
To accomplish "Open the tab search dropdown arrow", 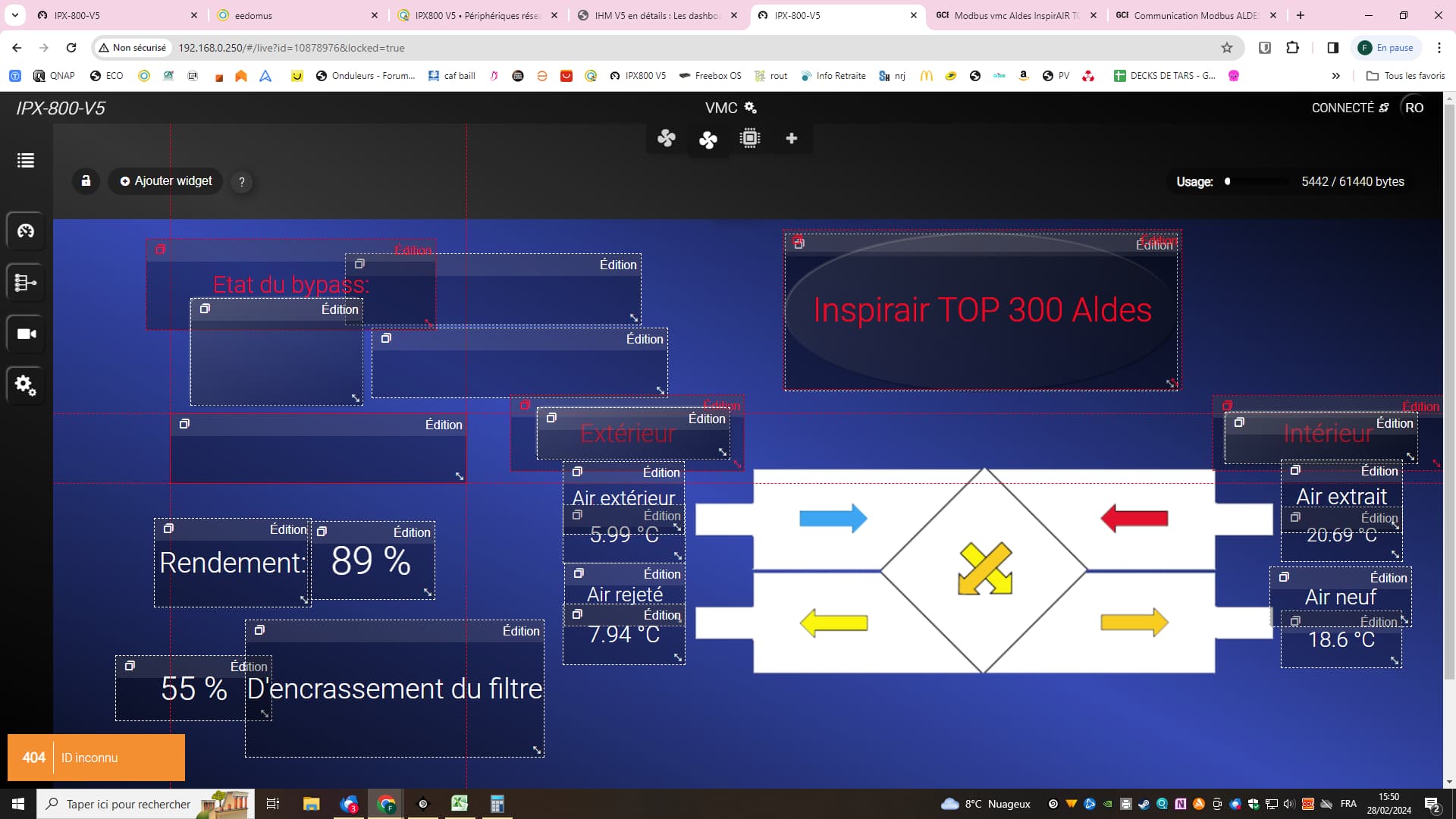I will (x=14, y=15).
